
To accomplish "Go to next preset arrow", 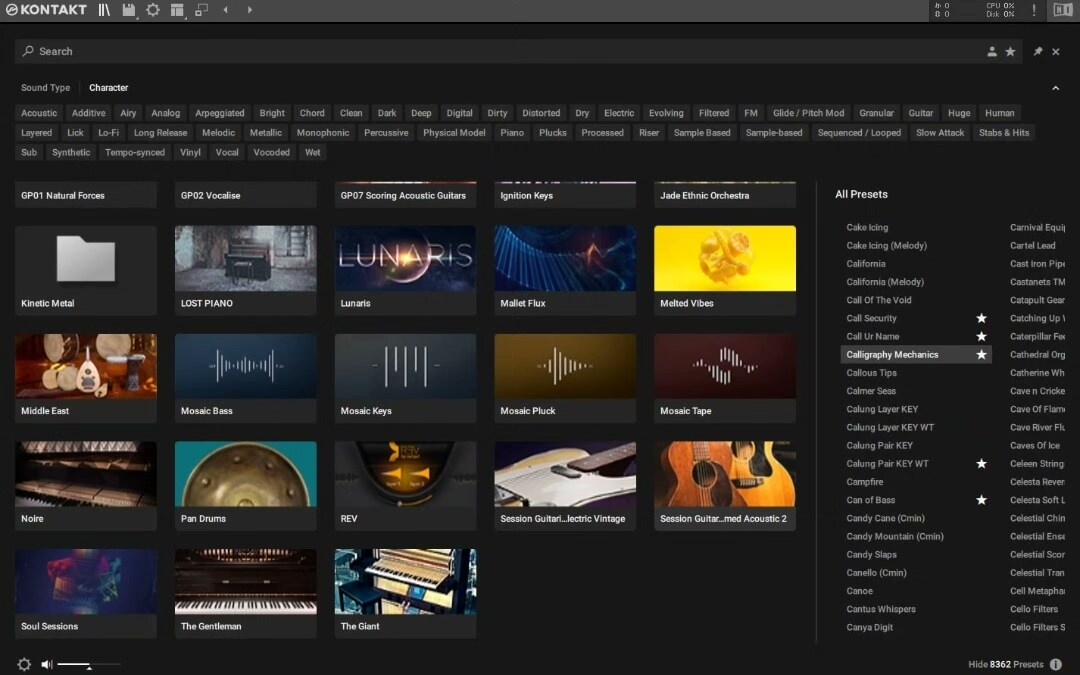I will [250, 10].
